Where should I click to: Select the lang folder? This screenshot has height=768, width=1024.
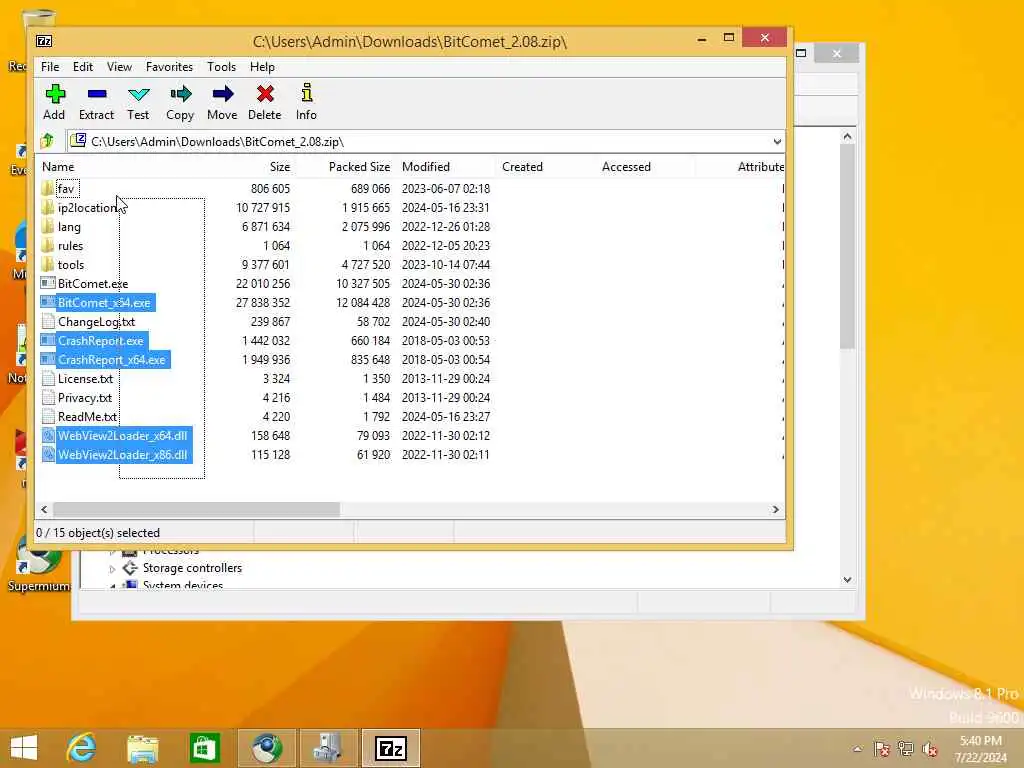point(61,227)
